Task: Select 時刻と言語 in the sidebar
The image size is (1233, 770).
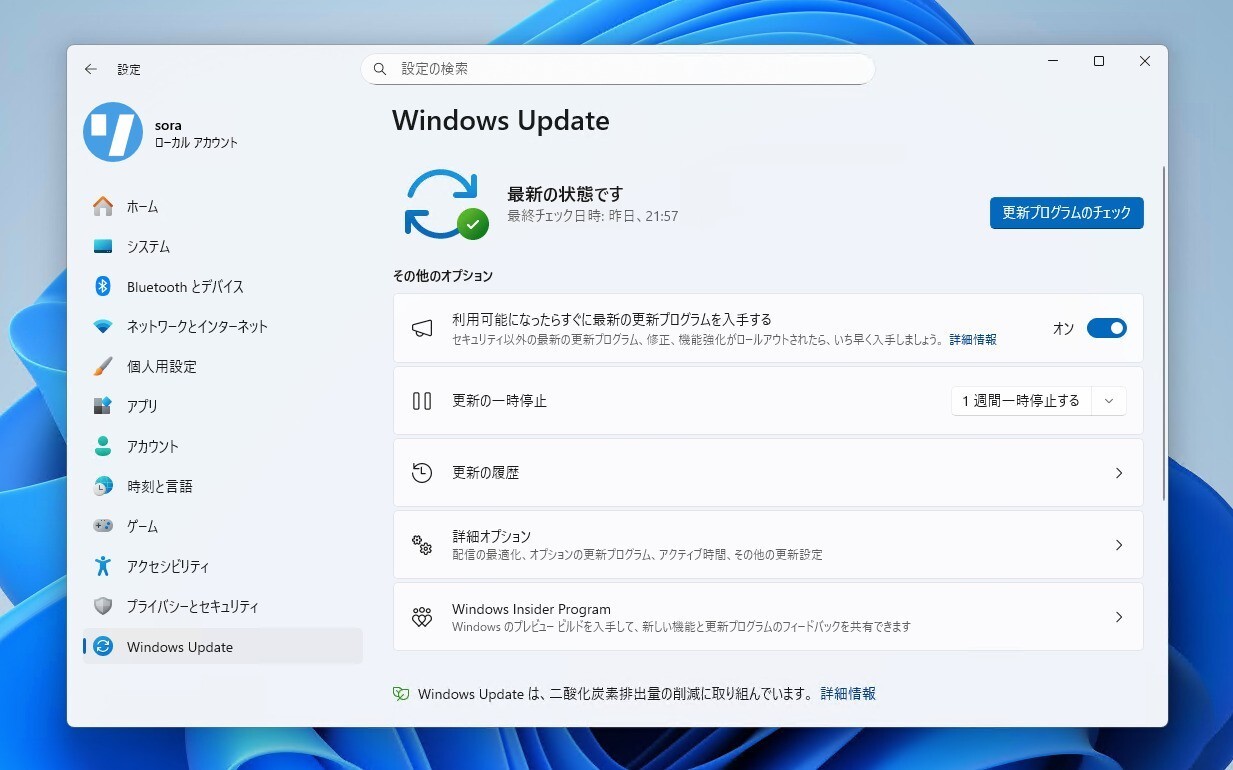Action: 223,486
